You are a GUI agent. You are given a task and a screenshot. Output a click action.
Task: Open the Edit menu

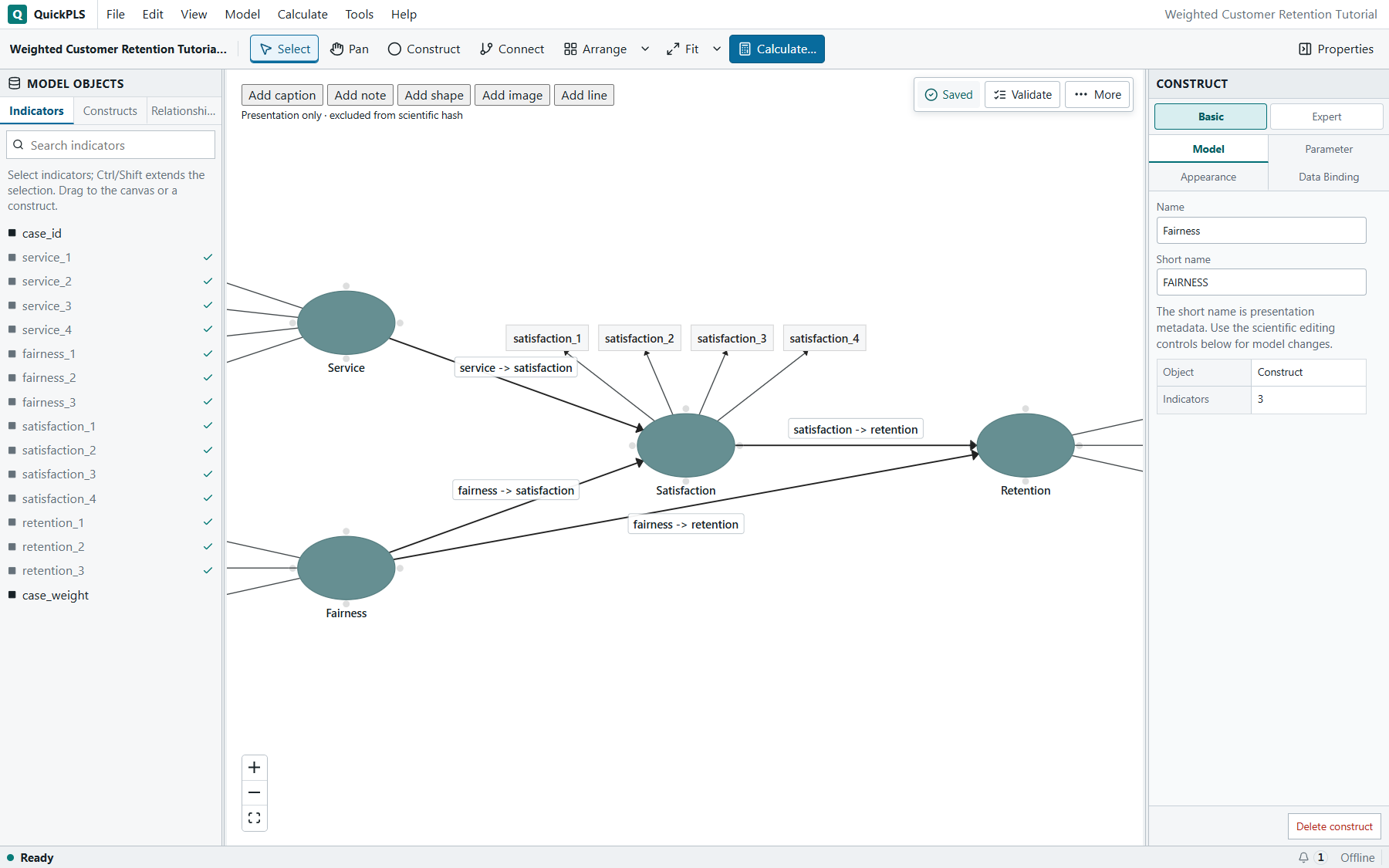click(x=153, y=14)
